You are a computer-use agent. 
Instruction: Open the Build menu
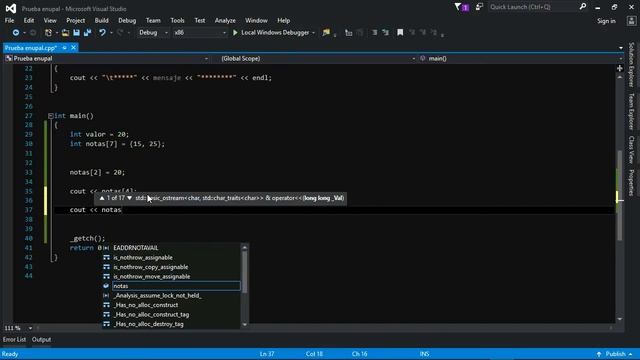pyautogui.click(x=102, y=20)
